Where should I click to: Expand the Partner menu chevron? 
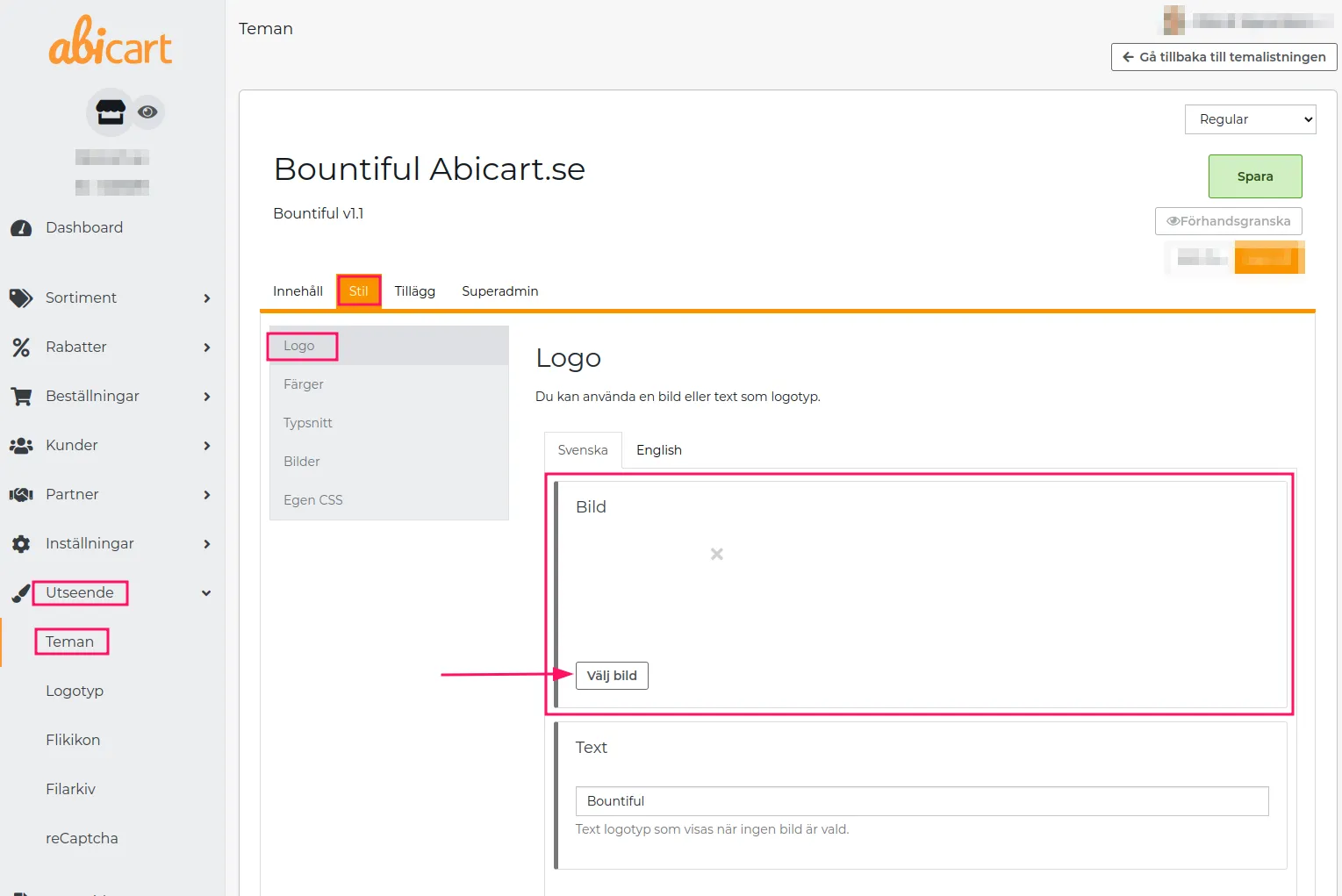pyautogui.click(x=207, y=495)
